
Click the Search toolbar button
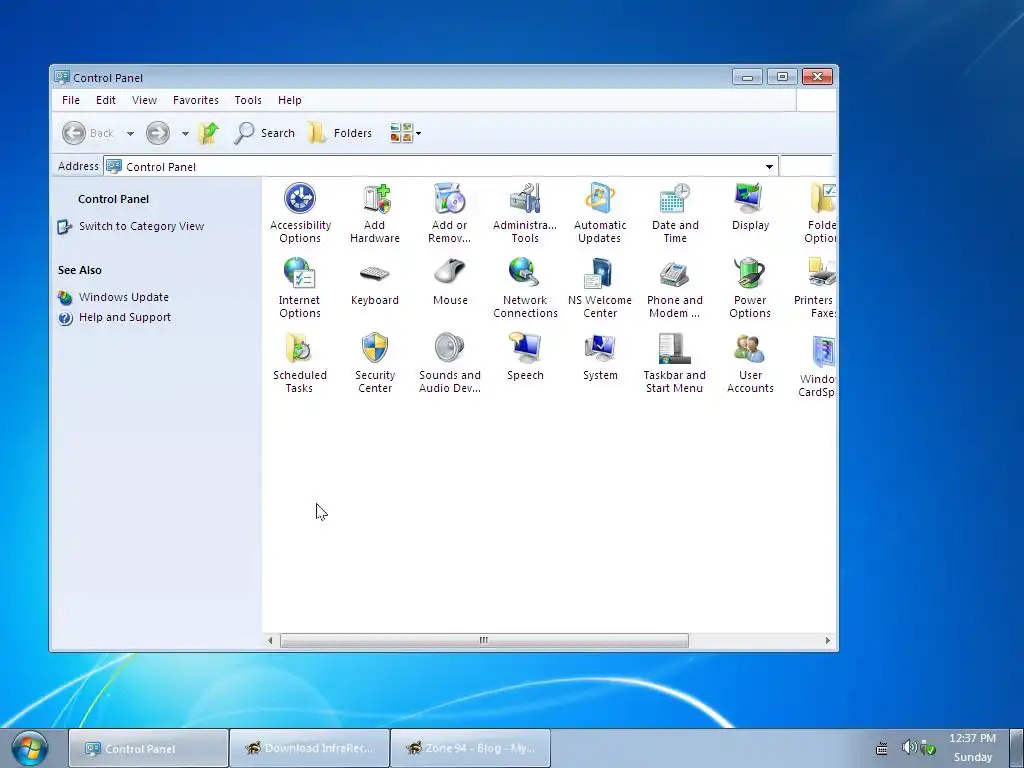[264, 133]
